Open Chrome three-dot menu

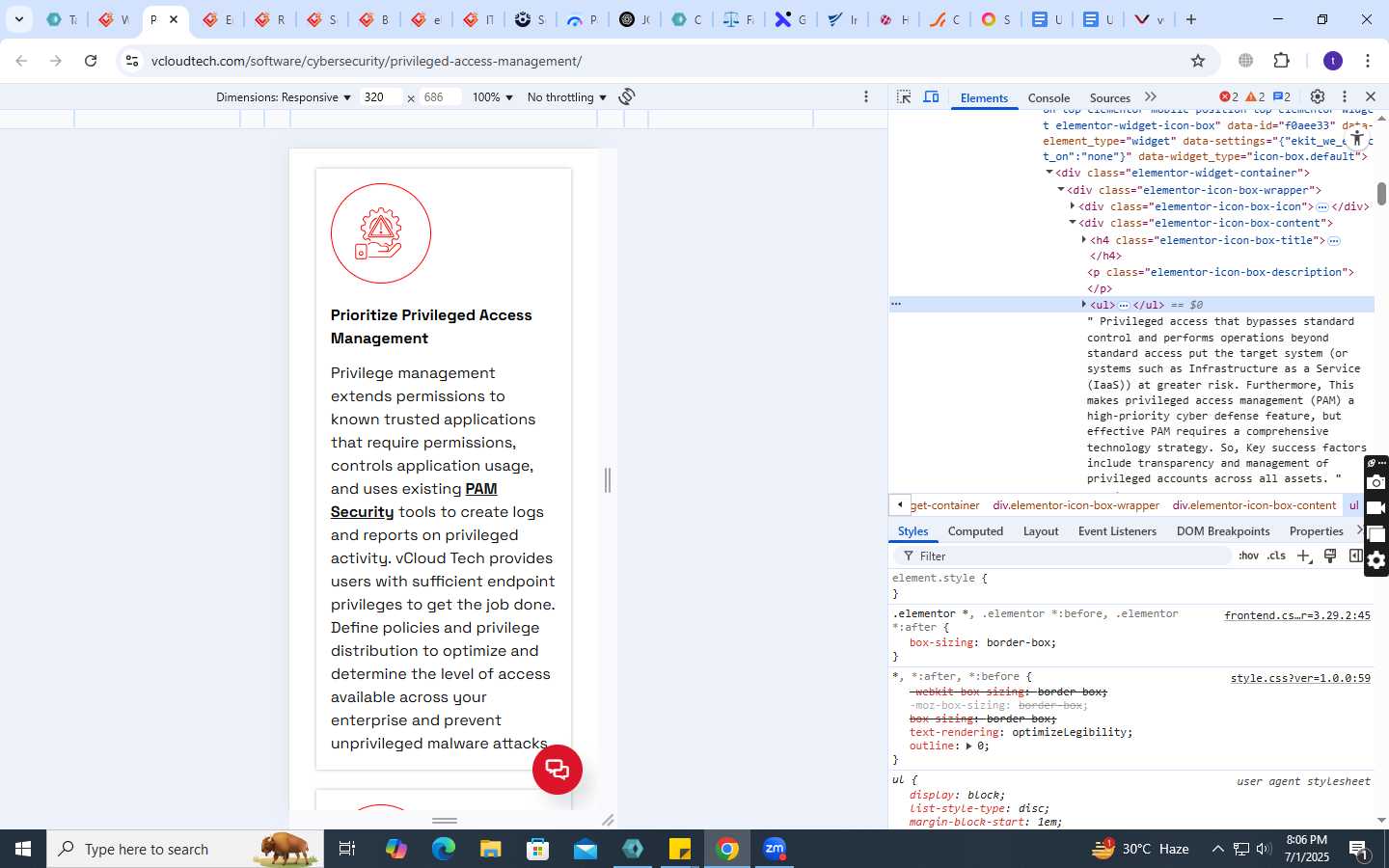pos(1368,61)
